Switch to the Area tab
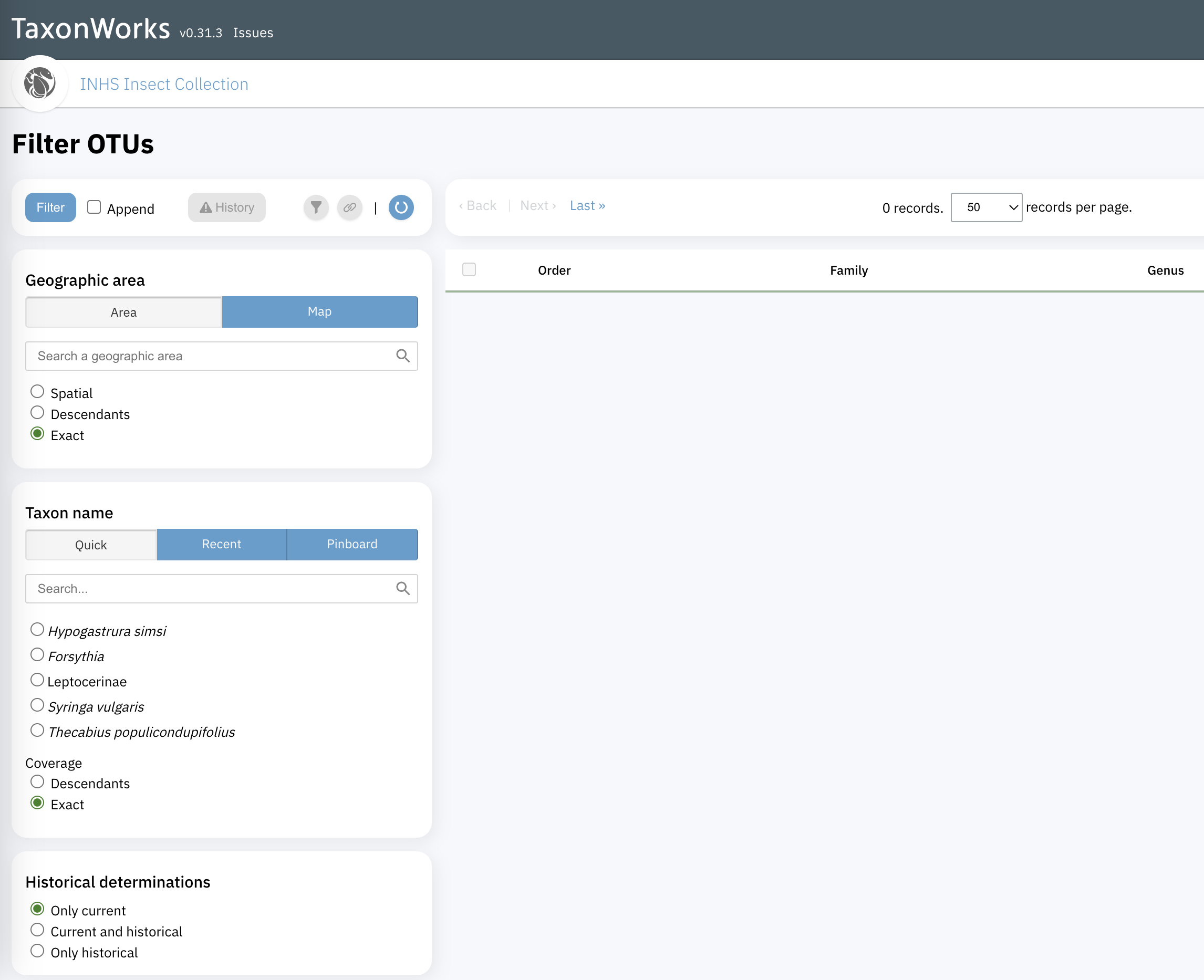This screenshot has width=1204, height=980. pyautogui.click(x=123, y=311)
